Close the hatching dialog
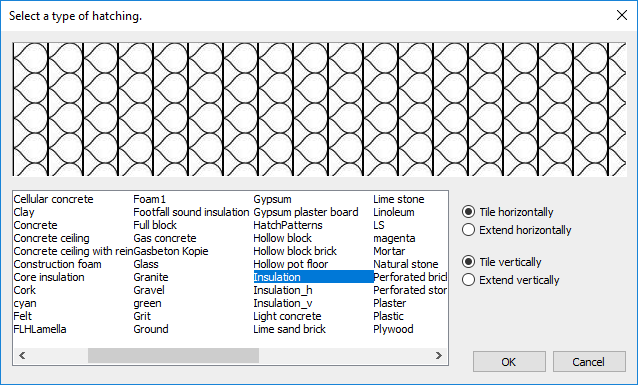 point(621,15)
